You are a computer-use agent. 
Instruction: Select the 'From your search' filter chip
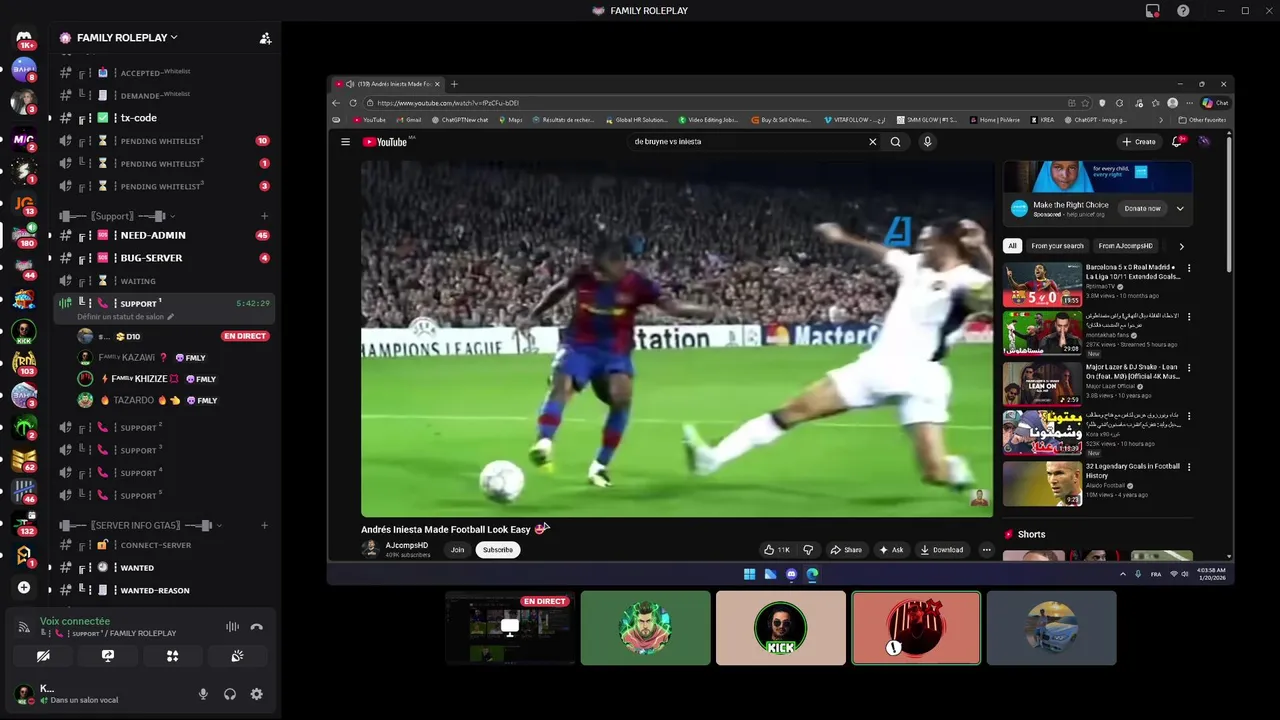click(1057, 246)
